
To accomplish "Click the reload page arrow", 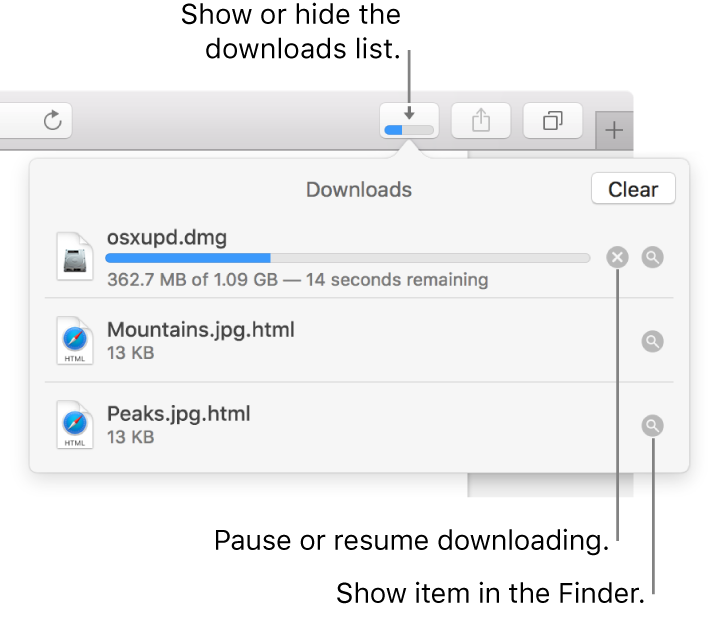I will coord(53,122).
